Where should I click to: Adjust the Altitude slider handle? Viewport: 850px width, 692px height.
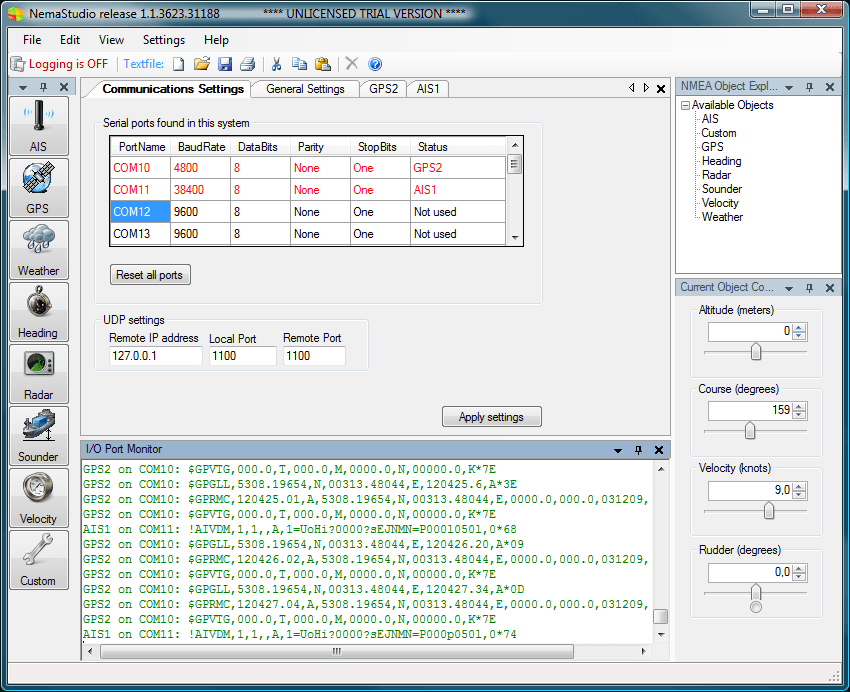[x=756, y=352]
